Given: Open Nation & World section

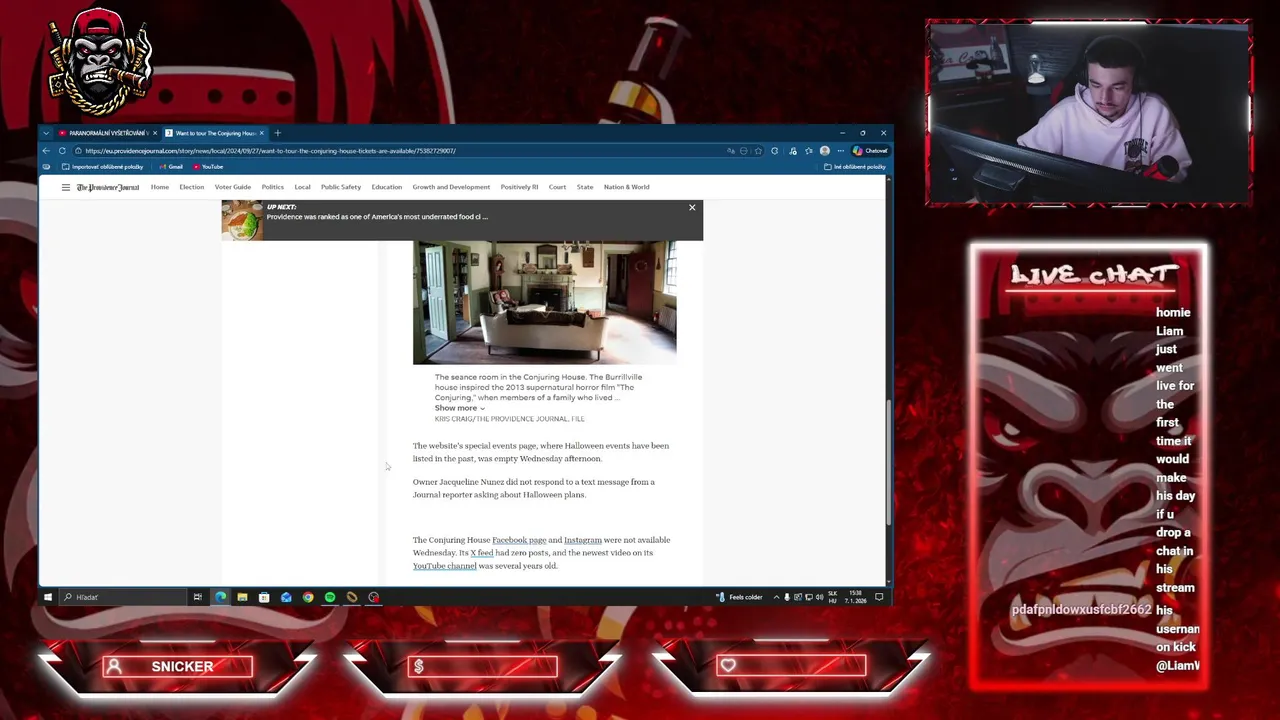Looking at the screenshot, I should pyautogui.click(x=627, y=187).
